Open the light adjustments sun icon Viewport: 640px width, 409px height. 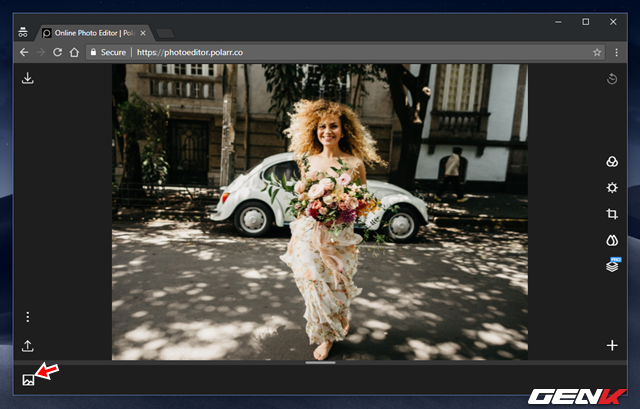pos(612,188)
